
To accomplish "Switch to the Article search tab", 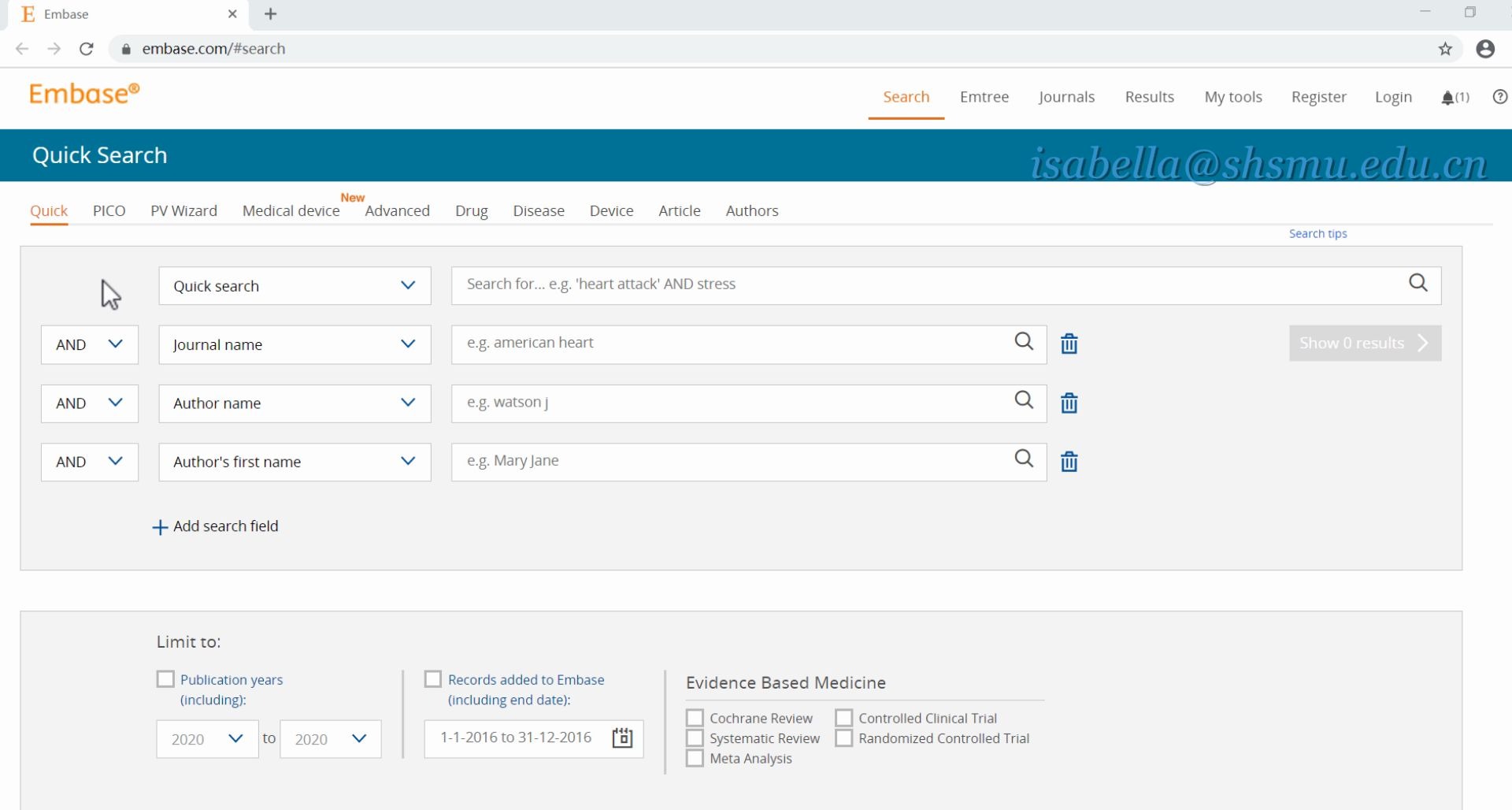I will point(680,210).
